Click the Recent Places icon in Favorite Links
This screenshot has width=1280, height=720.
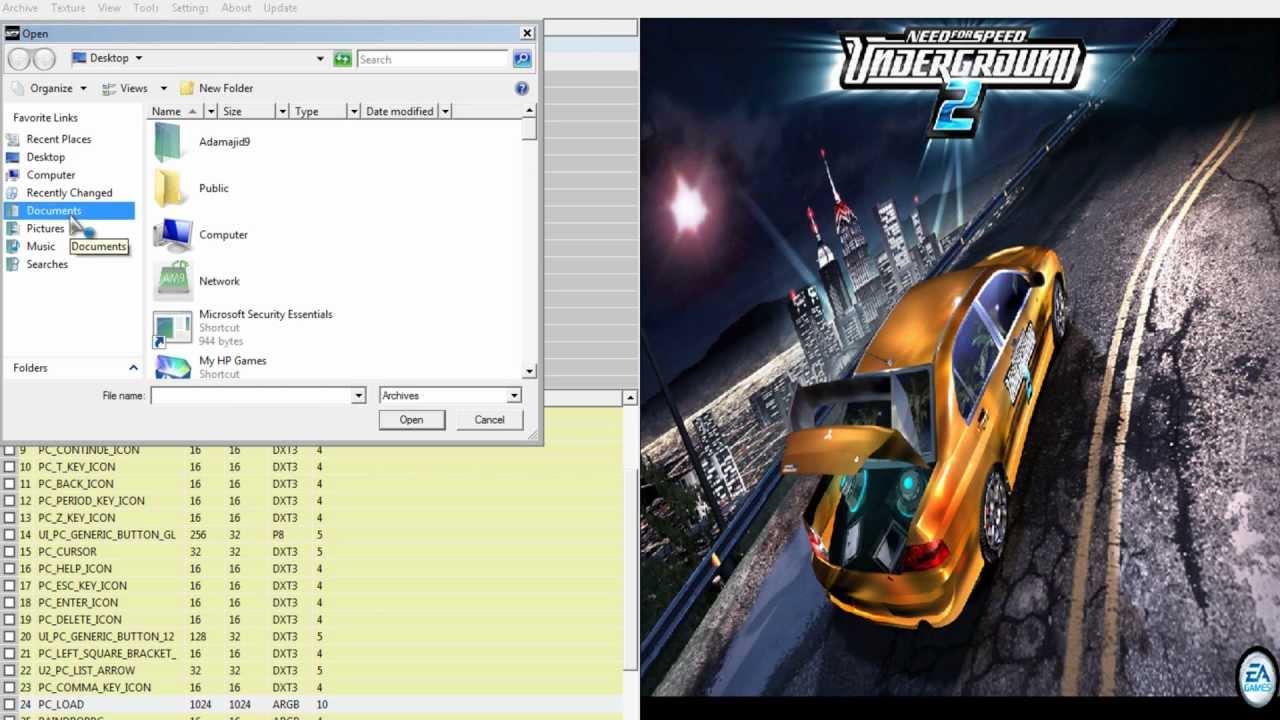tap(12, 139)
